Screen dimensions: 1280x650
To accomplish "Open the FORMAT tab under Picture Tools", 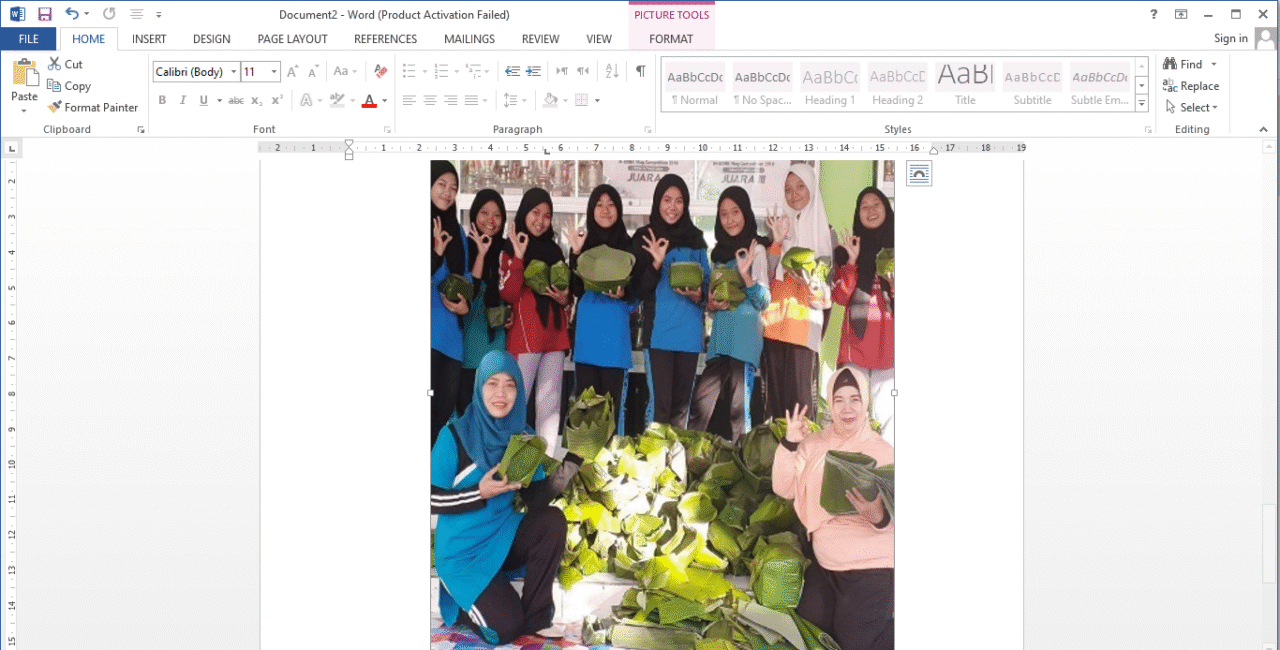I will point(670,39).
